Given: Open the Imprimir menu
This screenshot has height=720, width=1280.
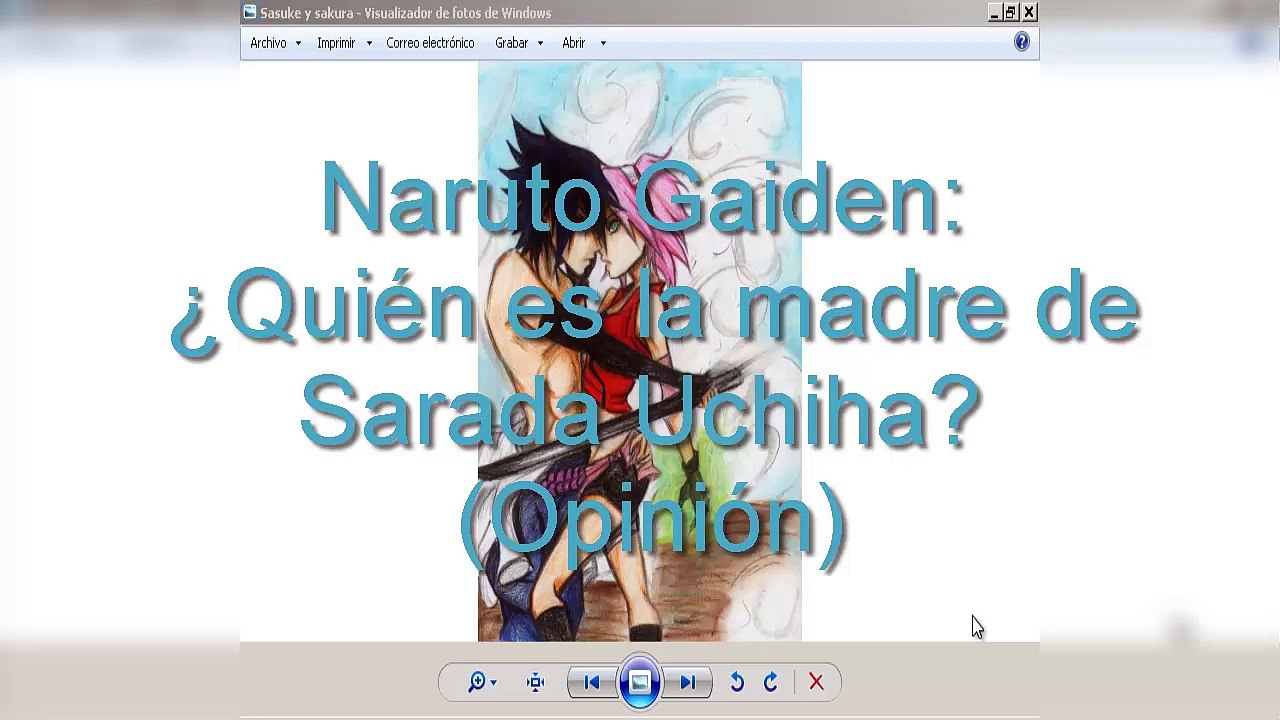Looking at the screenshot, I should pyautogui.click(x=336, y=43).
